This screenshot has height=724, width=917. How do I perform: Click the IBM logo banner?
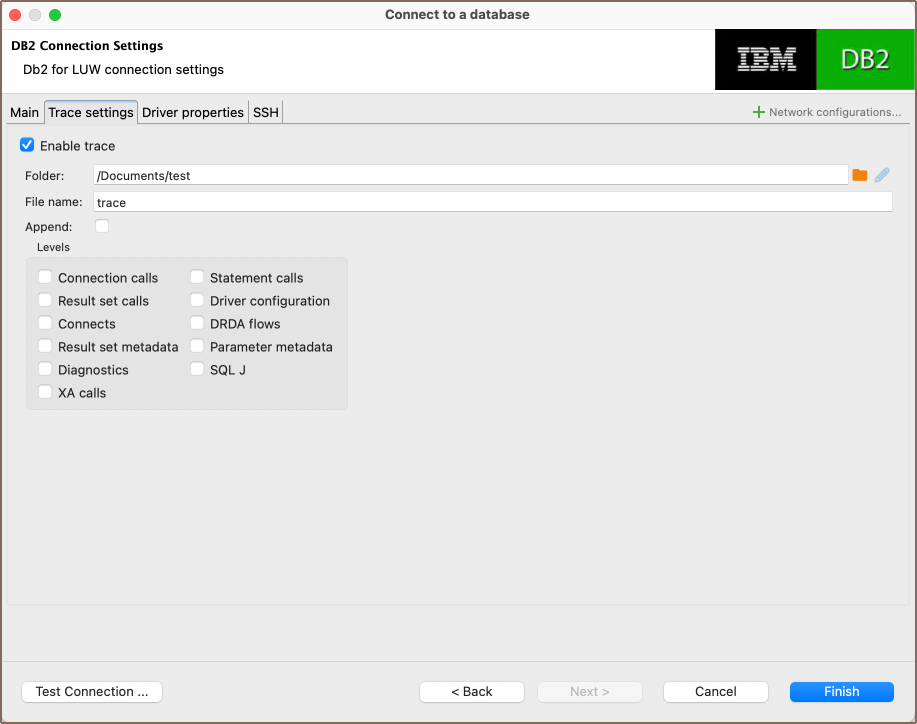(766, 59)
